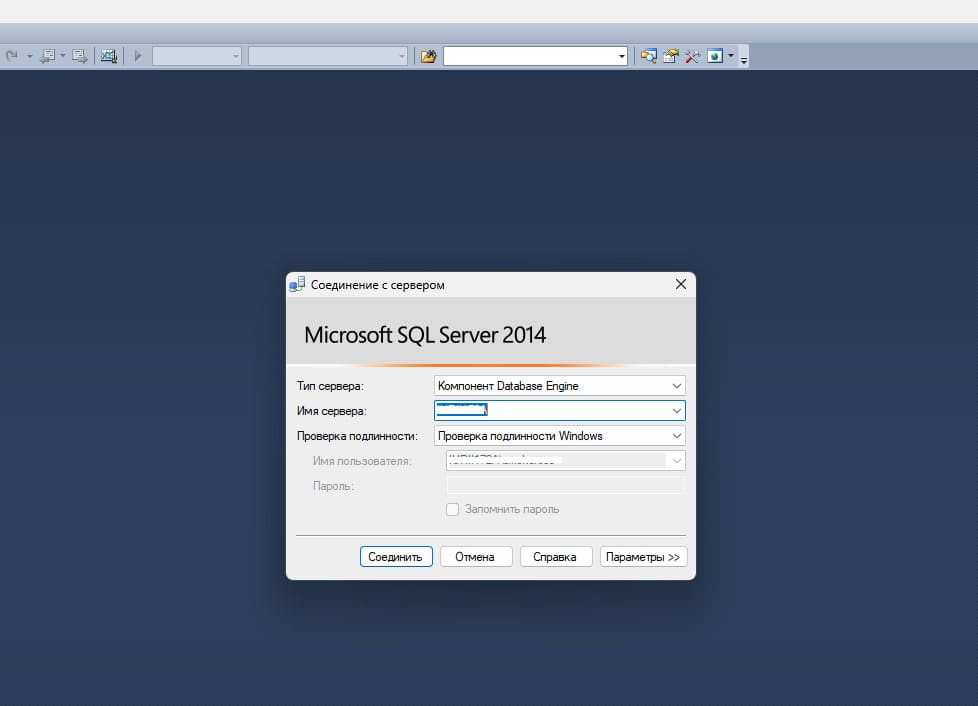The height and width of the screenshot is (706, 978).
Task: Click the web browser globe window icon
Action: pyautogui.click(x=715, y=56)
